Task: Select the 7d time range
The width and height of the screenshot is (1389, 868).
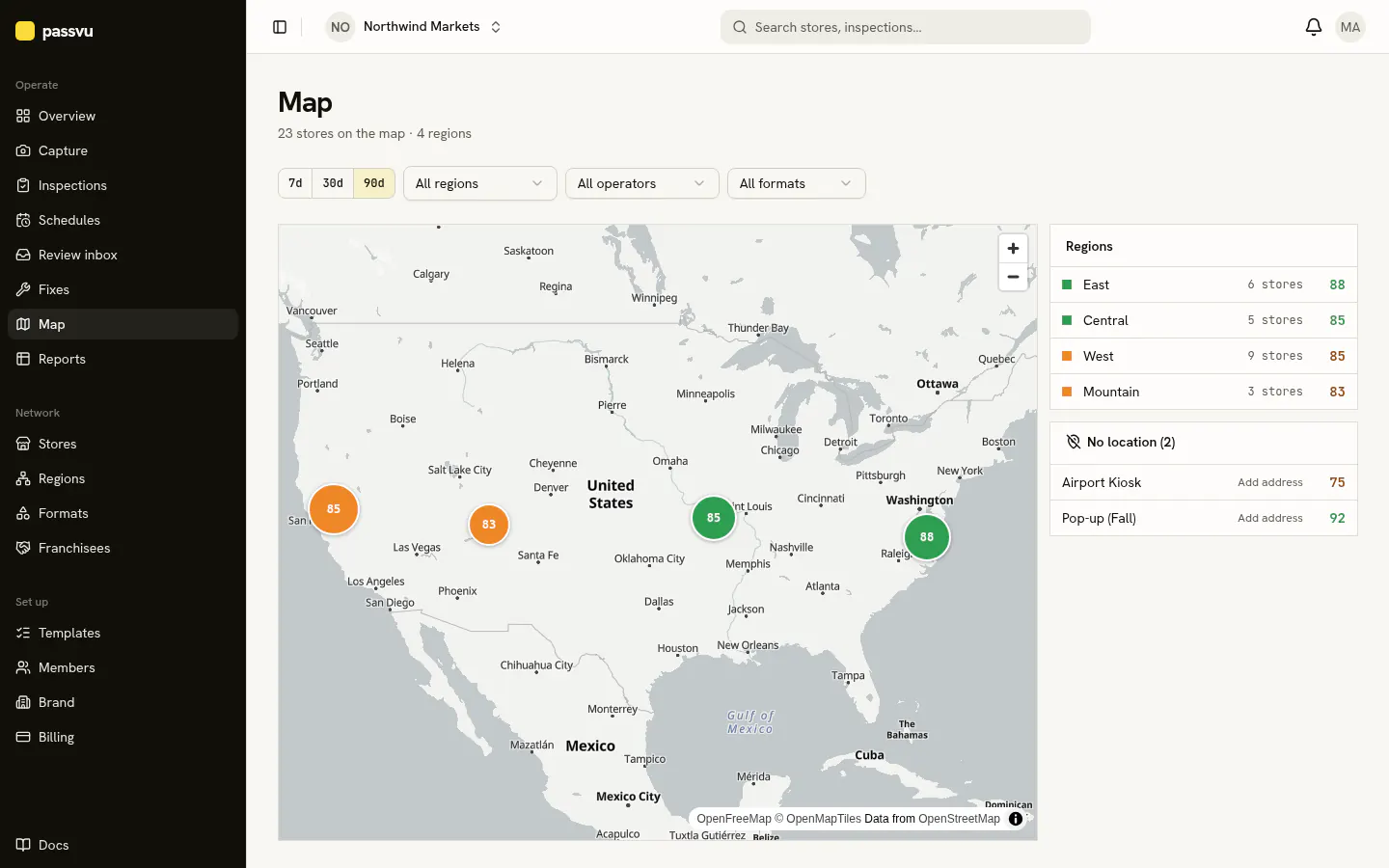Action: click(295, 183)
